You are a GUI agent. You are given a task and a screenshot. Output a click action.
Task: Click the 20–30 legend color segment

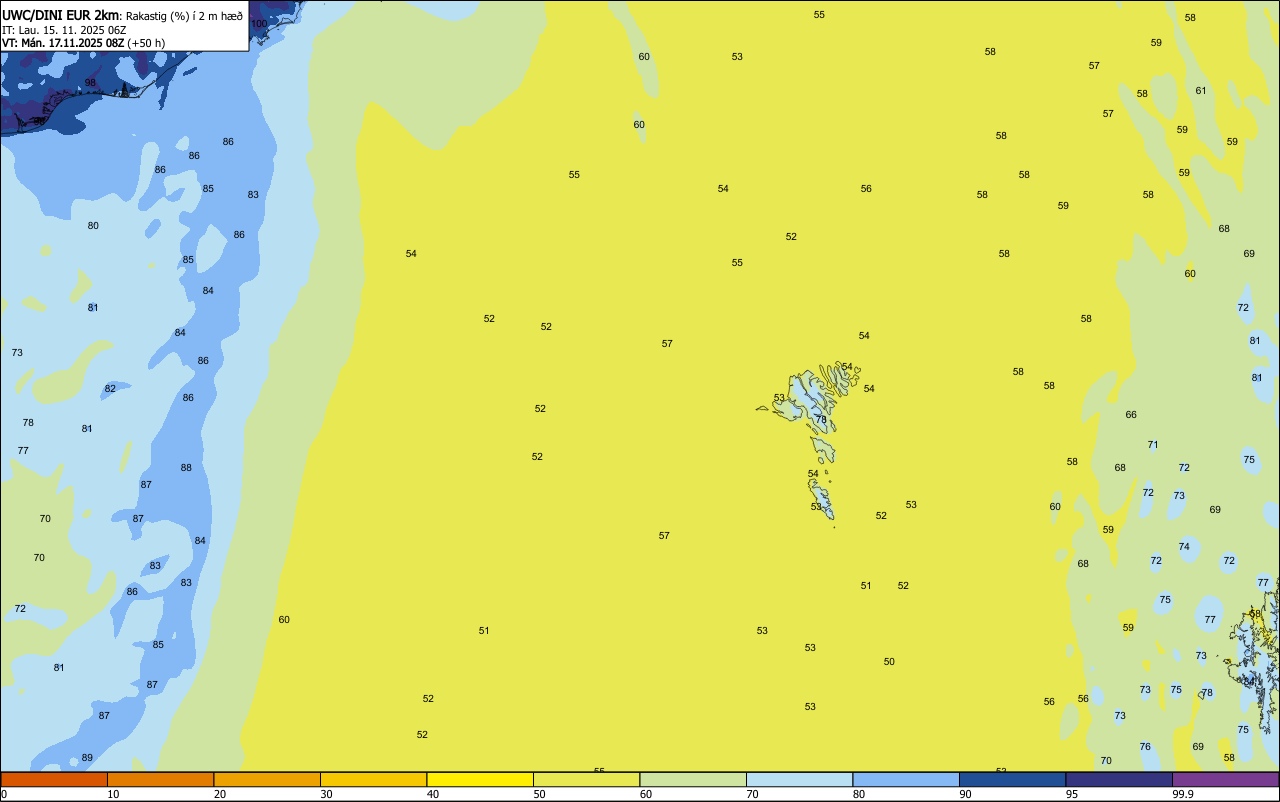(x=267, y=779)
